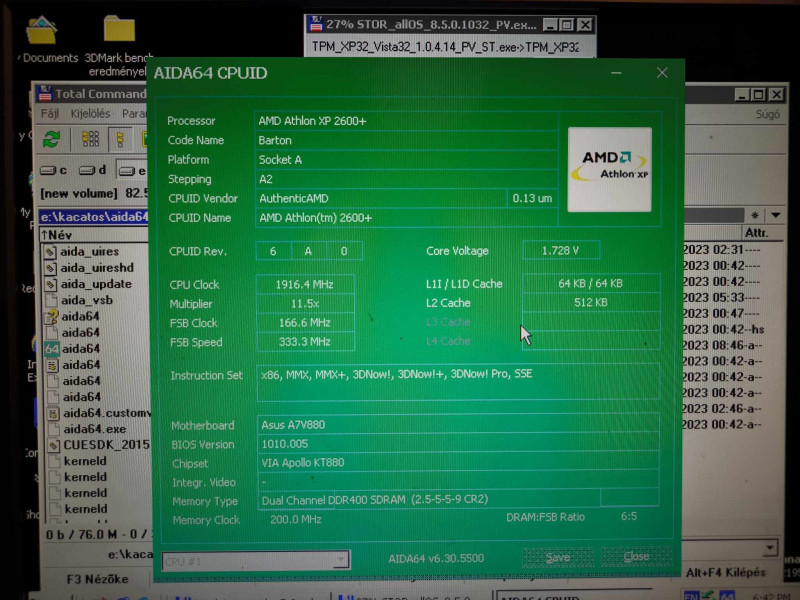Click the asterisk favorites button in right panel
Screen dimensions: 800x600
click(x=755, y=215)
